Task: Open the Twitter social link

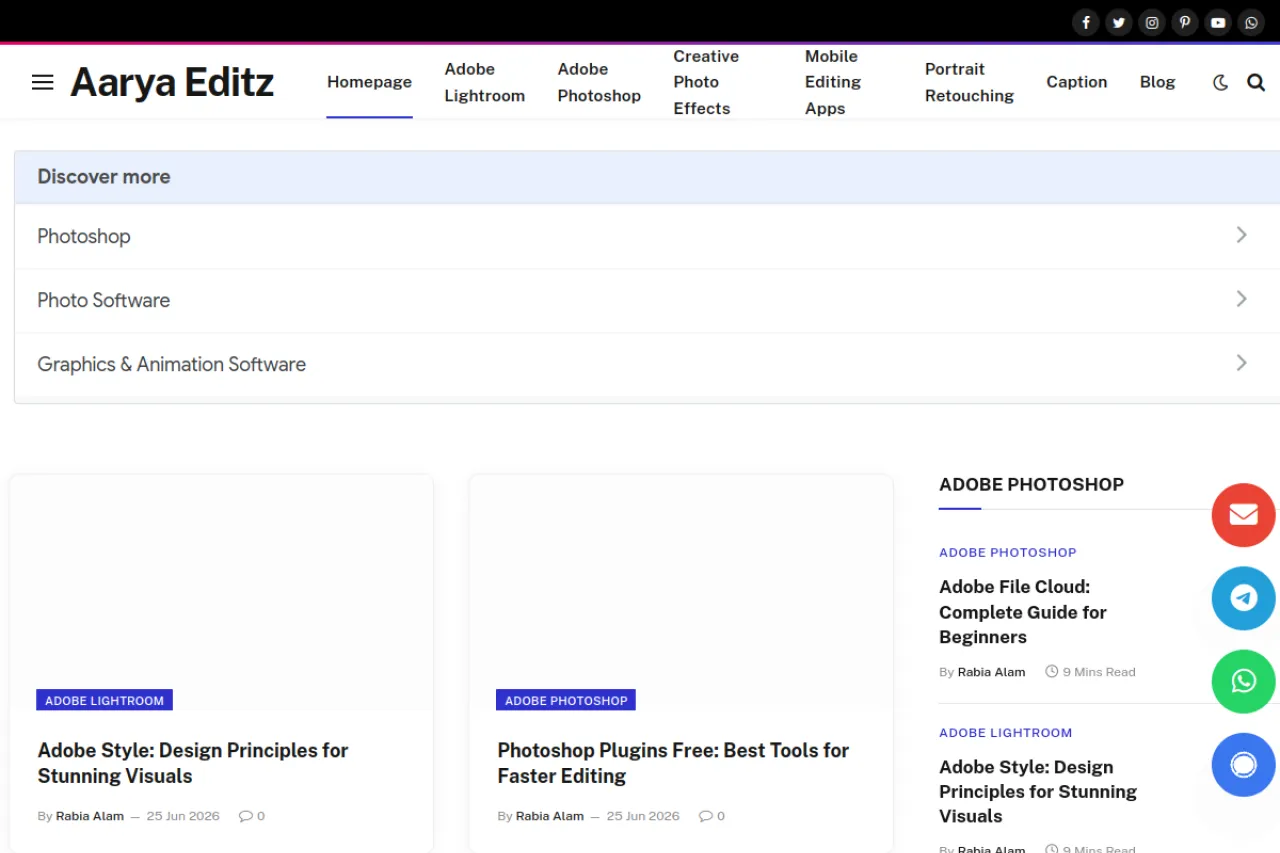Action: pyautogui.click(x=1119, y=23)
